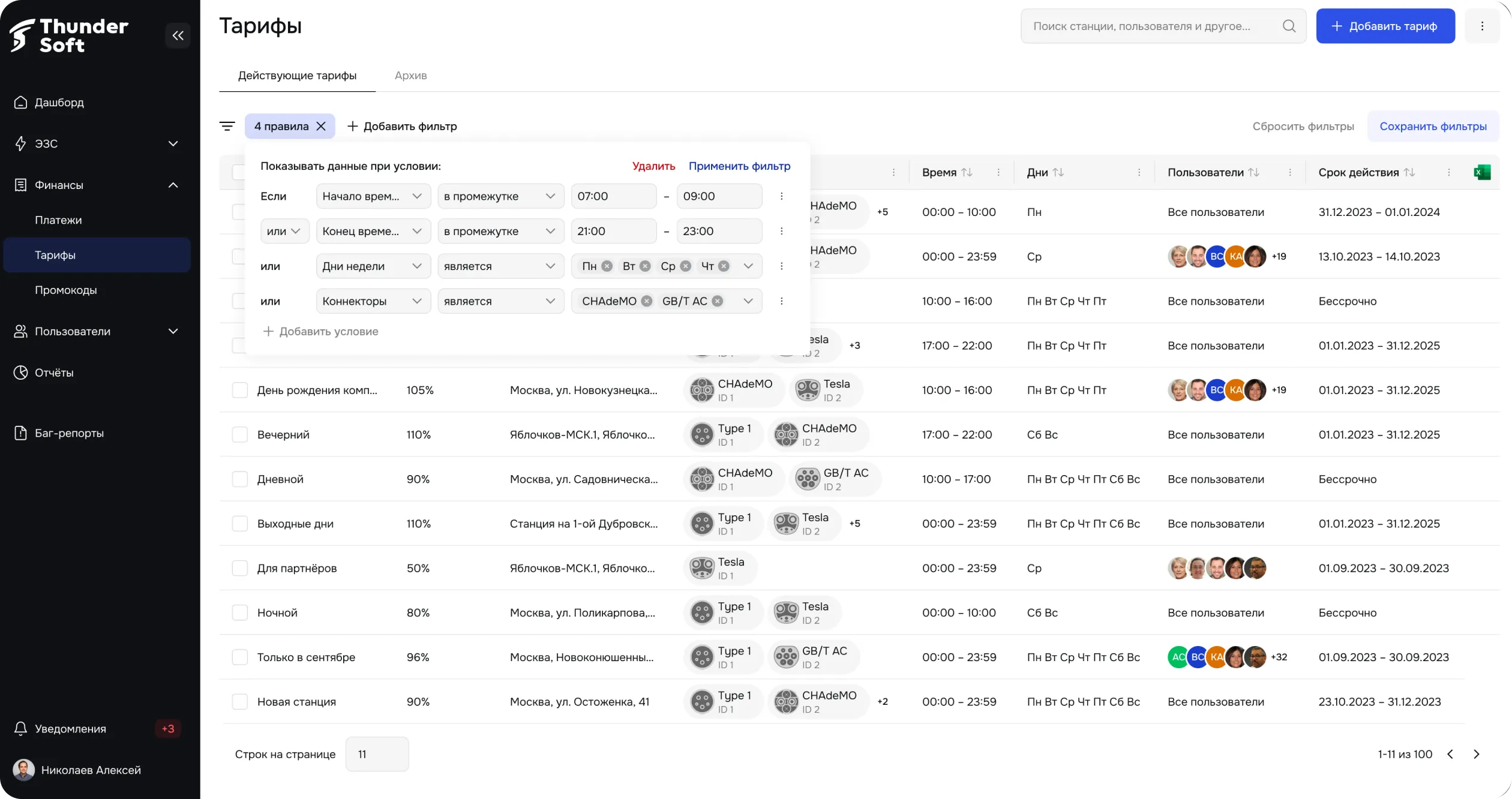Check the Вечерний tariff checkbox
This screenshot has height=799, width=1512.
[240, 435]
